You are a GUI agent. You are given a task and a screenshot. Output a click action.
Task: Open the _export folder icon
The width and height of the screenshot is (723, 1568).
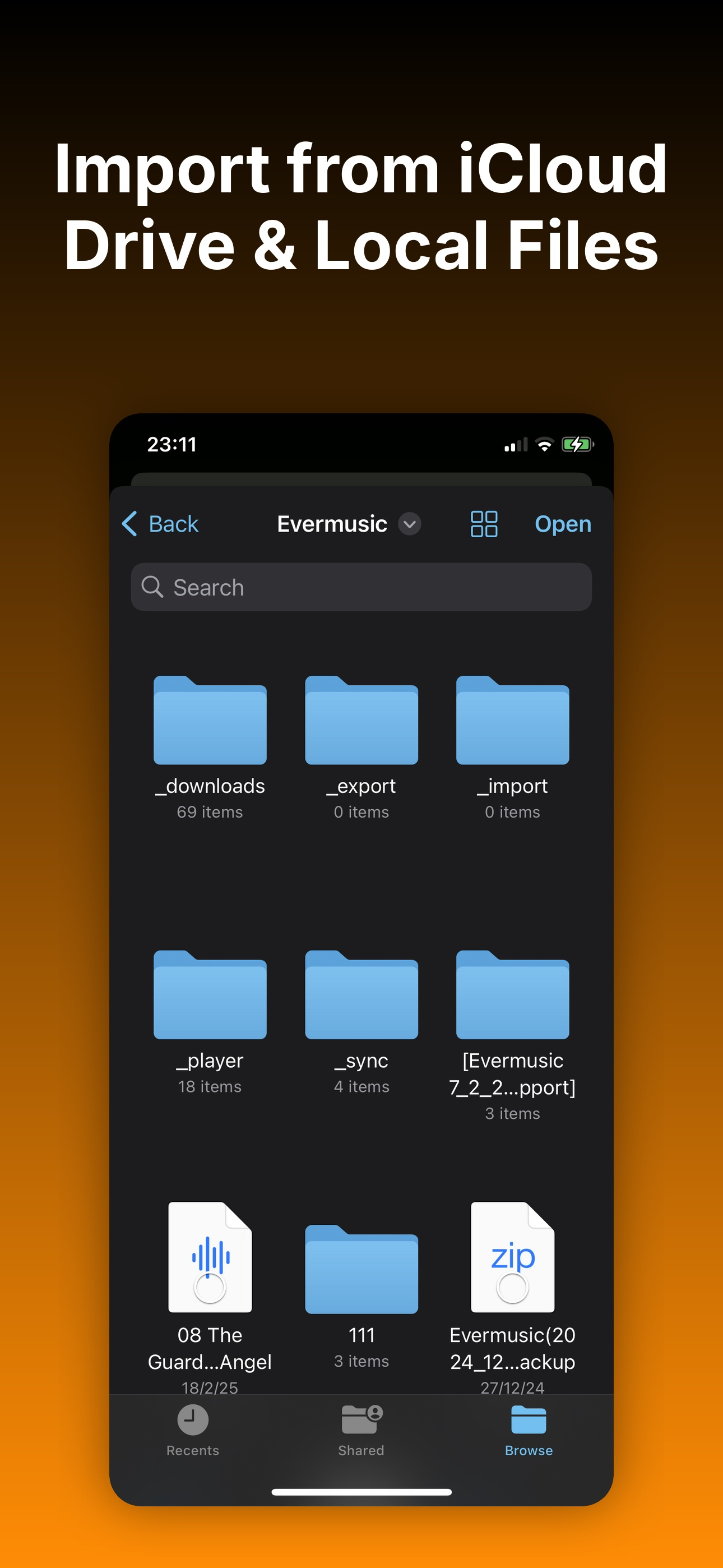[361, 720]
